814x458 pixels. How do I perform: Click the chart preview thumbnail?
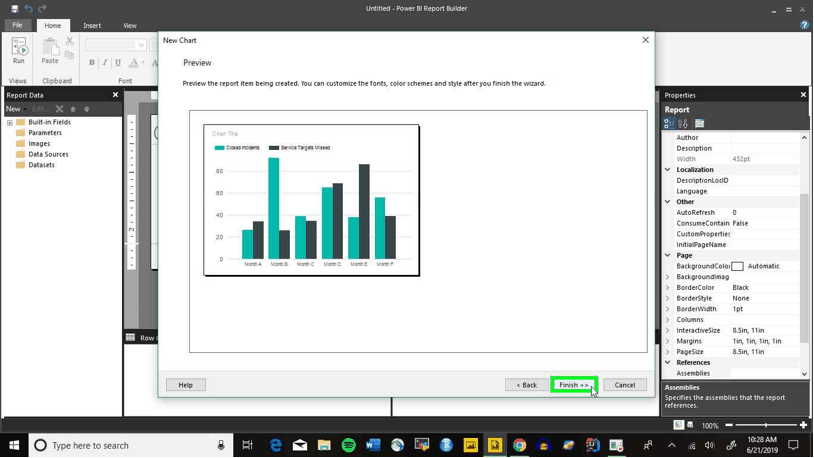point(311,200)
